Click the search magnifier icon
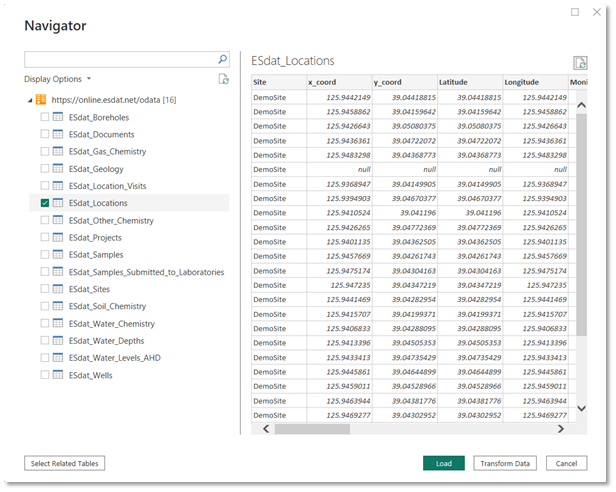The width and height of the screenshot is (616, 492). coord(222,59)
